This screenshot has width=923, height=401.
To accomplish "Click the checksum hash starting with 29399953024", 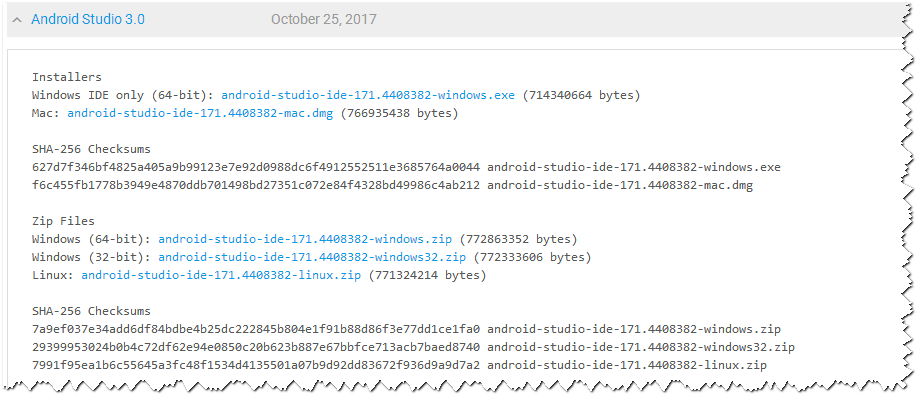I will point(255,347).
